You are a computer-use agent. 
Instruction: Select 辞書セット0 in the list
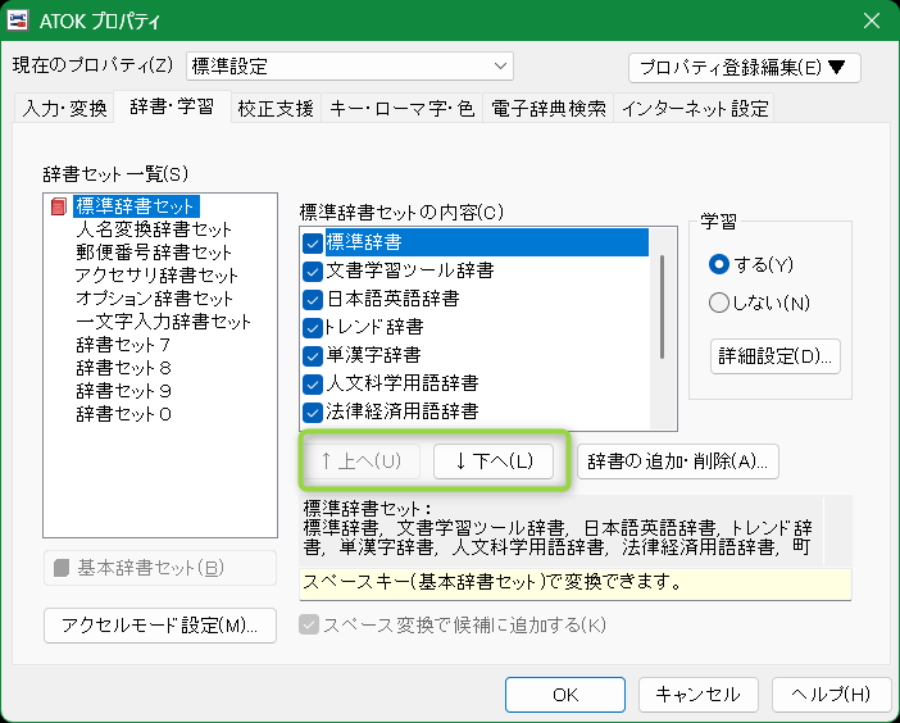click(123, 414)
